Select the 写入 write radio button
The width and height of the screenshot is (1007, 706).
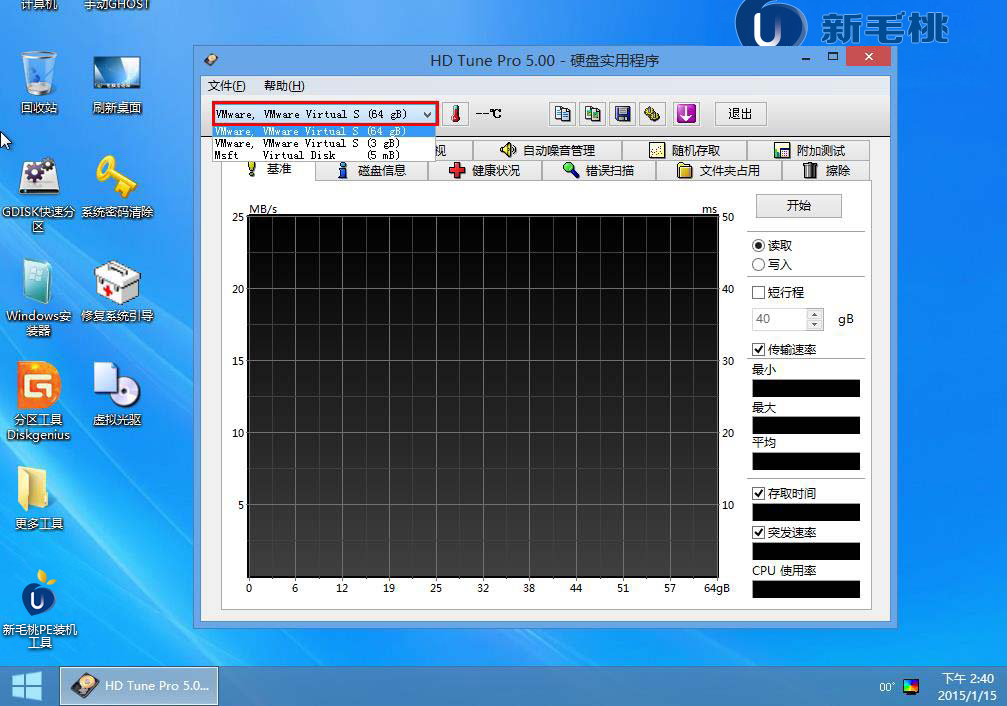(758, 265)
